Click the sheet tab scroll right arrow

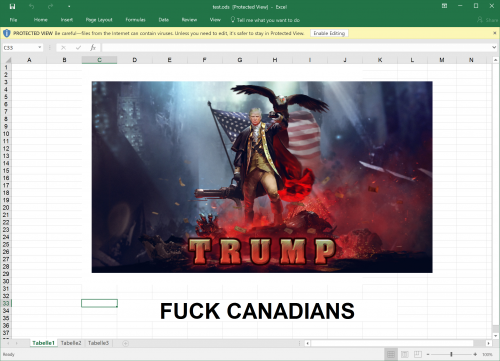tap(16, 343)
